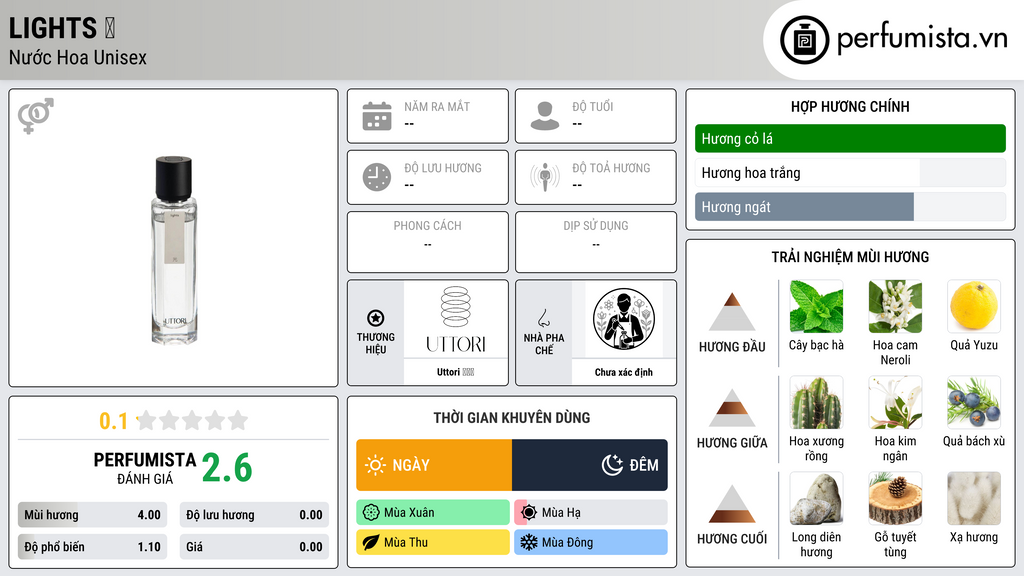Open the Hoa xương rồng cactus image
This screenshot has width=1024, height=576.
coord(816,403)
